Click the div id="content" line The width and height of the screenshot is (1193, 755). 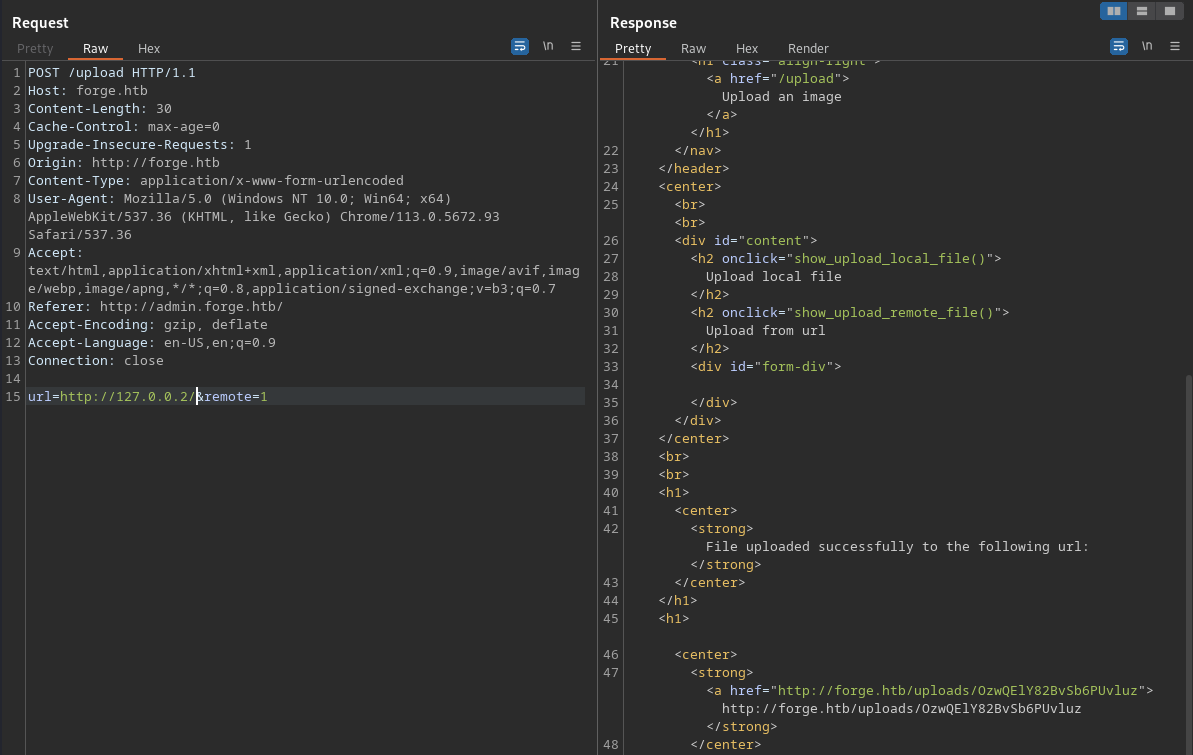[x=746, y=241]
